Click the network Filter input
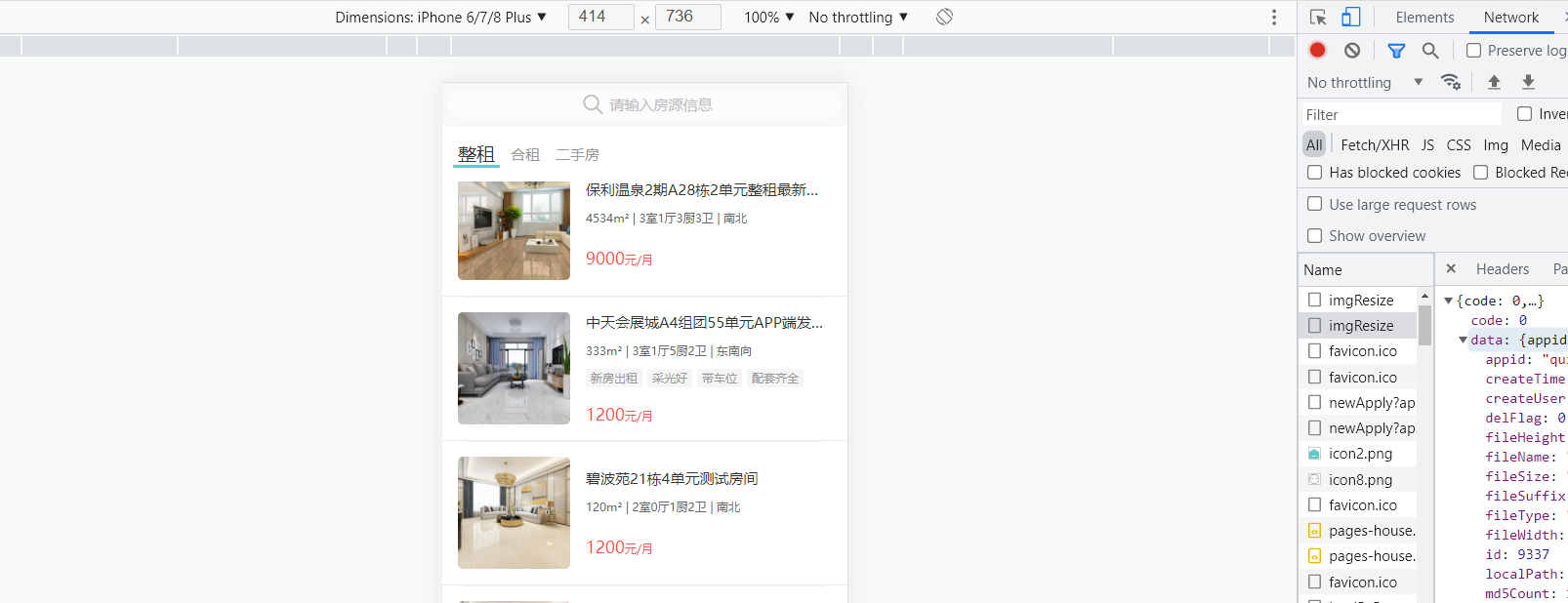1568x603 pixels. point(1402,114)
